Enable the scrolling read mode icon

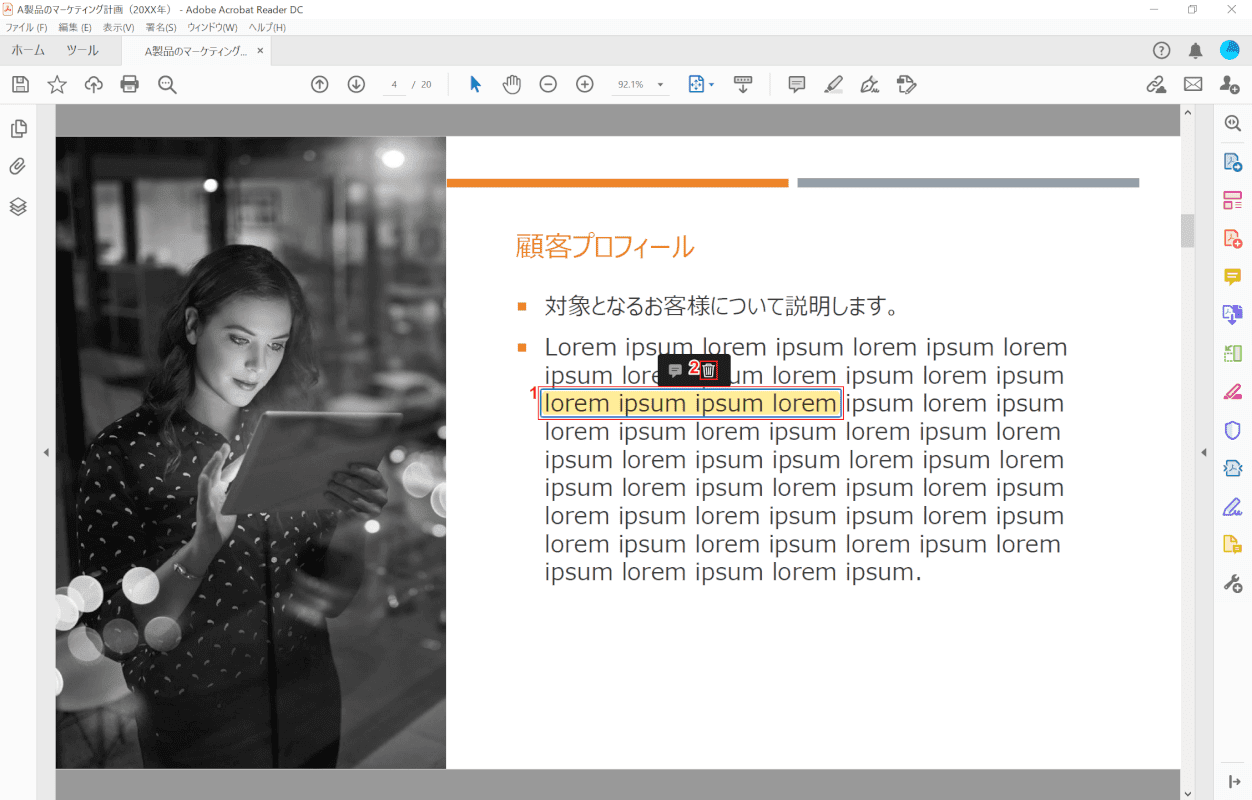743,85
